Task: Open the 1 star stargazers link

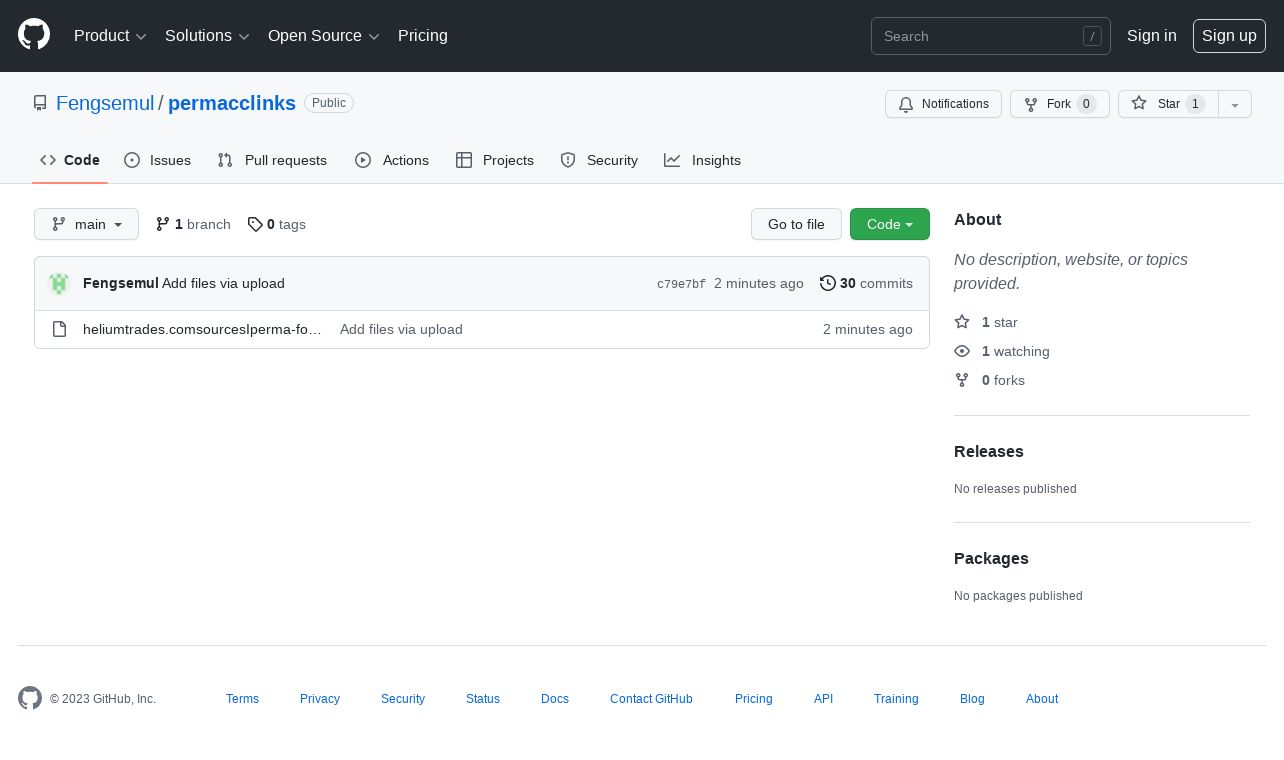Action: point(986,322)
